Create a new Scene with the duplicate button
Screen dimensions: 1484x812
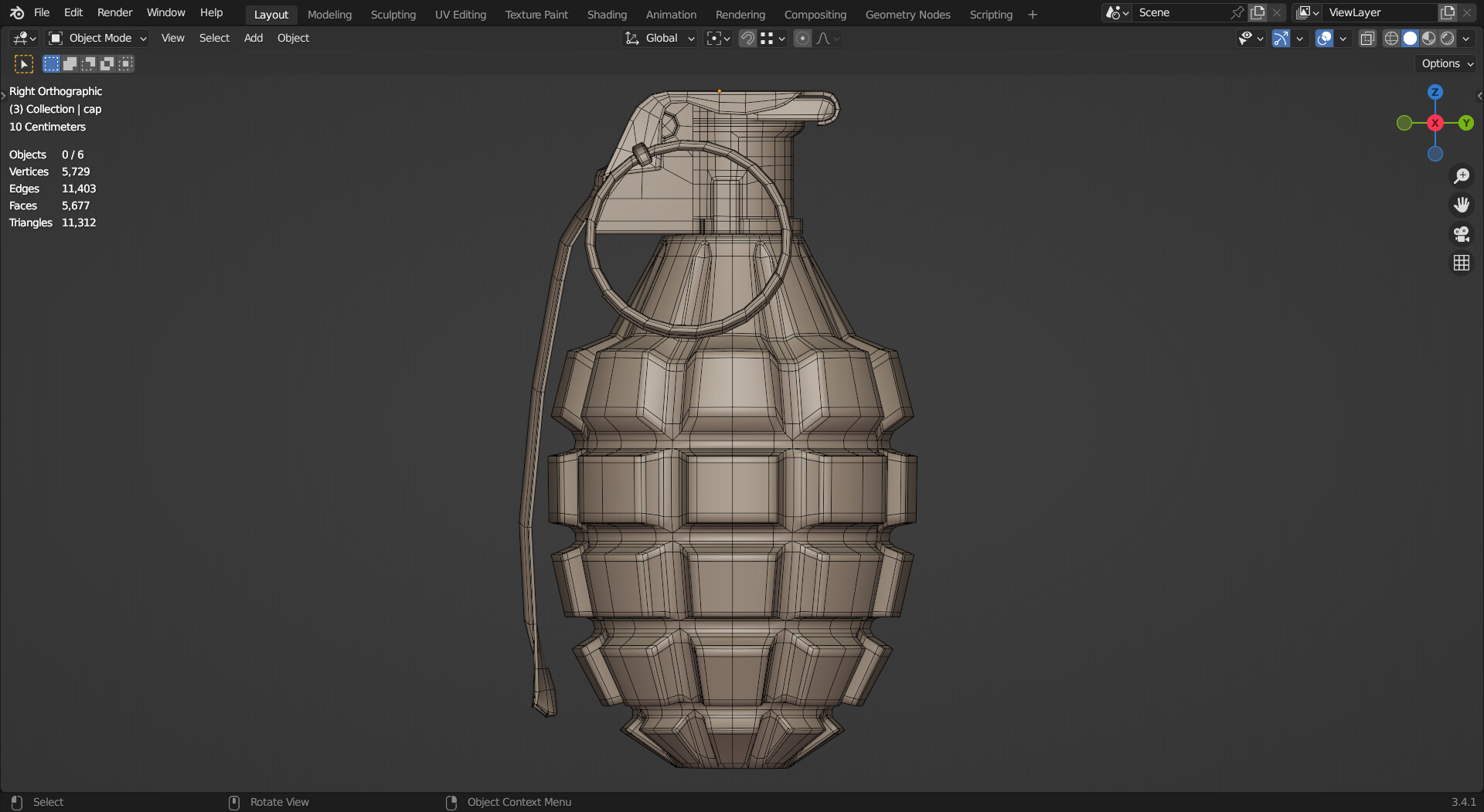point(1258,12)
